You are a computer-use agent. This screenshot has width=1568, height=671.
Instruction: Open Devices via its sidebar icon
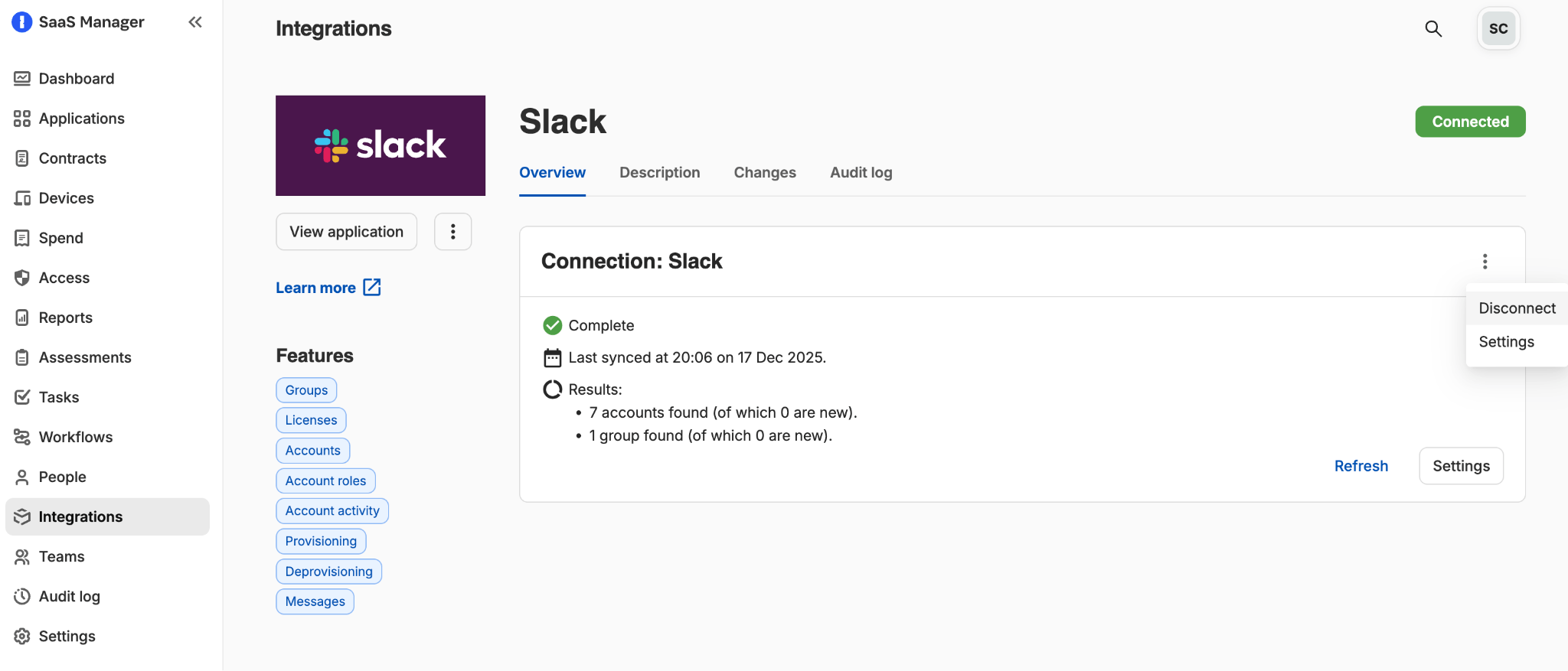(22, 198)
